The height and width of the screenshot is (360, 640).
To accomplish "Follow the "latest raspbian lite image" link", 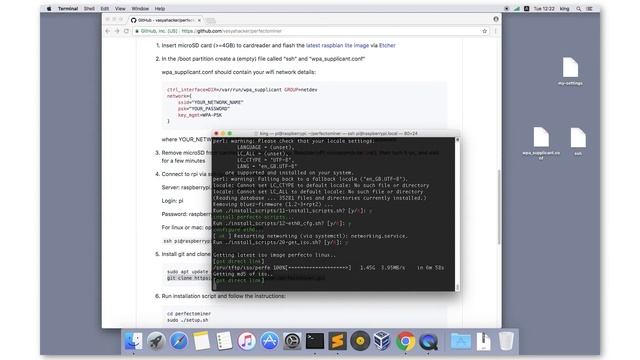I will 337,45.
